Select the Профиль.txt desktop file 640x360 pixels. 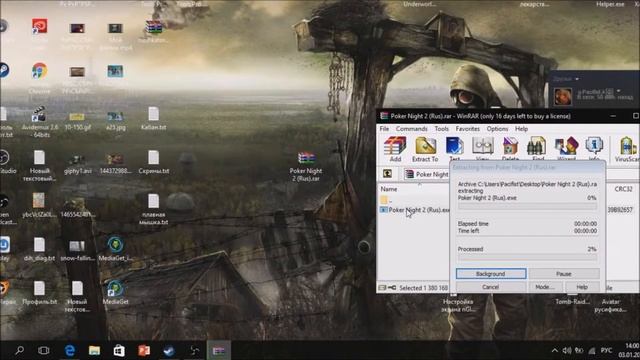(40, 293)
